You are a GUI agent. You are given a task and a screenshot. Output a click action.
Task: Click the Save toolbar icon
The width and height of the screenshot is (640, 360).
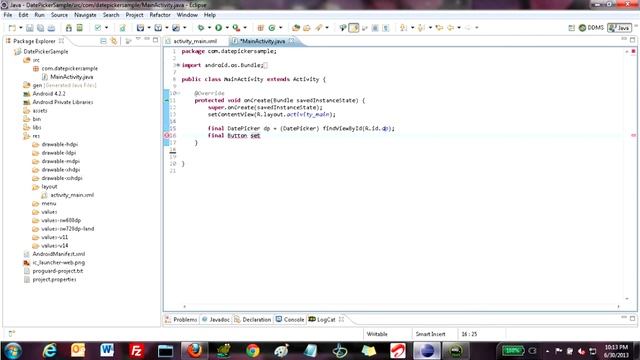30,28
